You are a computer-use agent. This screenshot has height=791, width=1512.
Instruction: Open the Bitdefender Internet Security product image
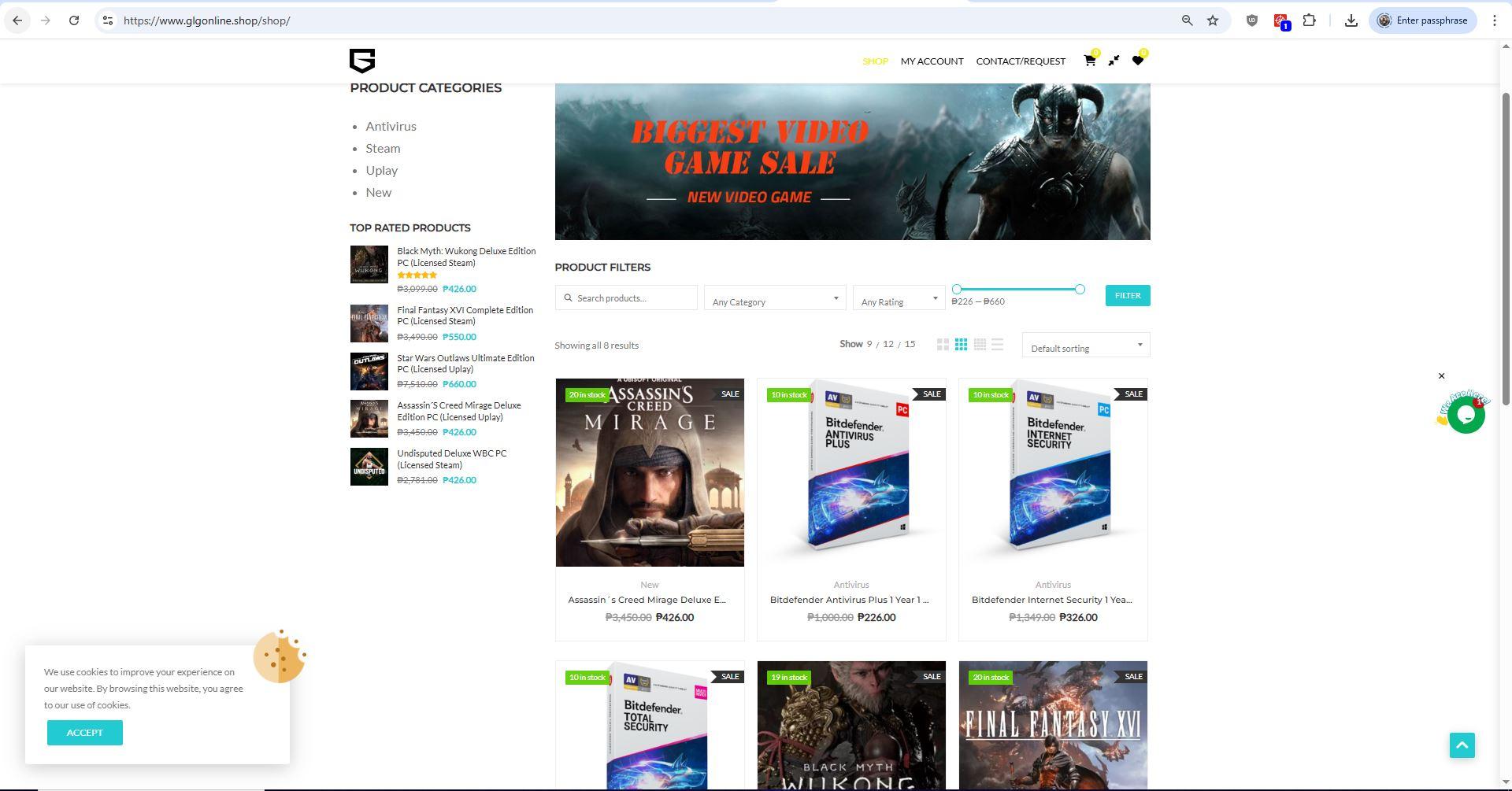tap(1053, 472)
